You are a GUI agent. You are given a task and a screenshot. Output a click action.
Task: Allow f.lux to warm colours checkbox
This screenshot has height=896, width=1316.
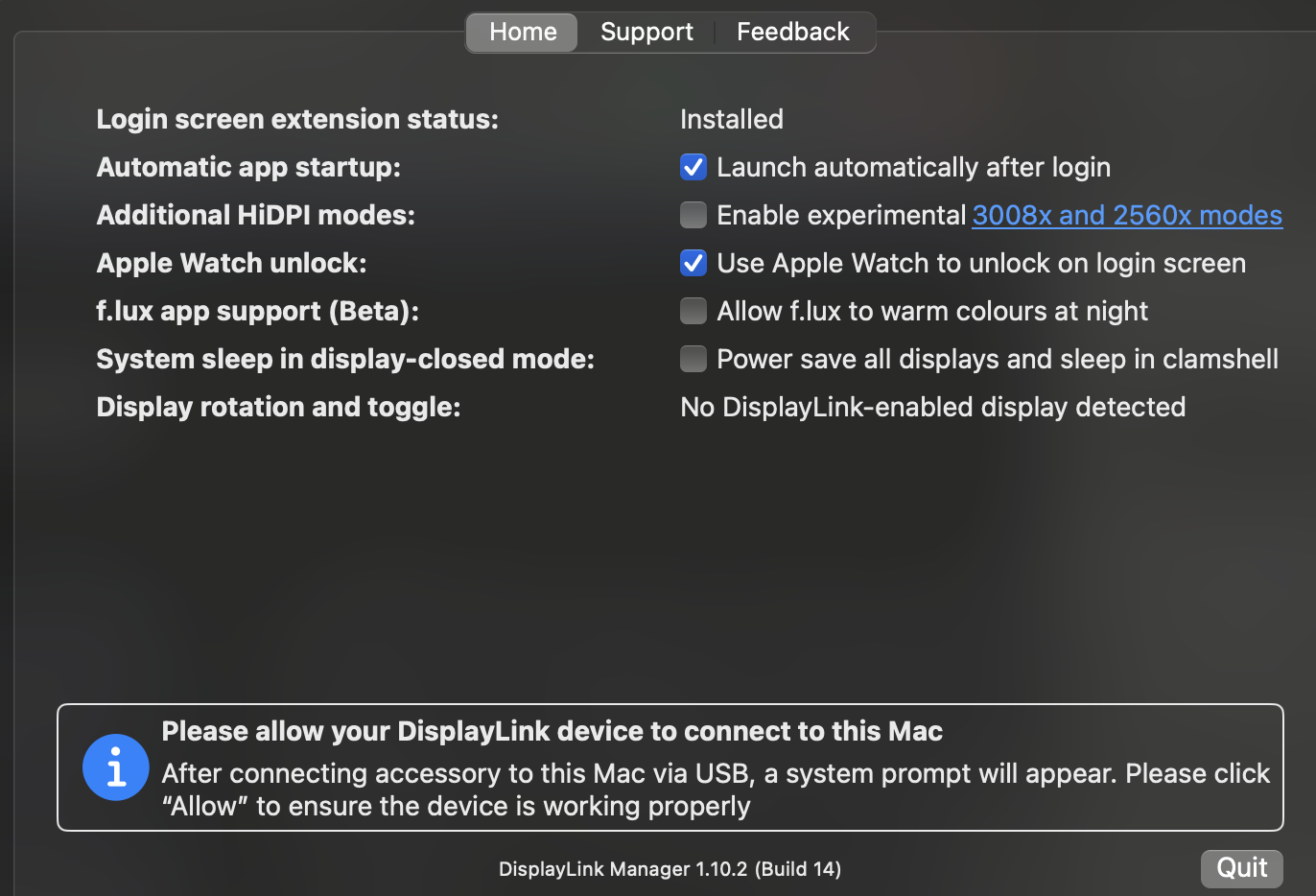(693, 311)
